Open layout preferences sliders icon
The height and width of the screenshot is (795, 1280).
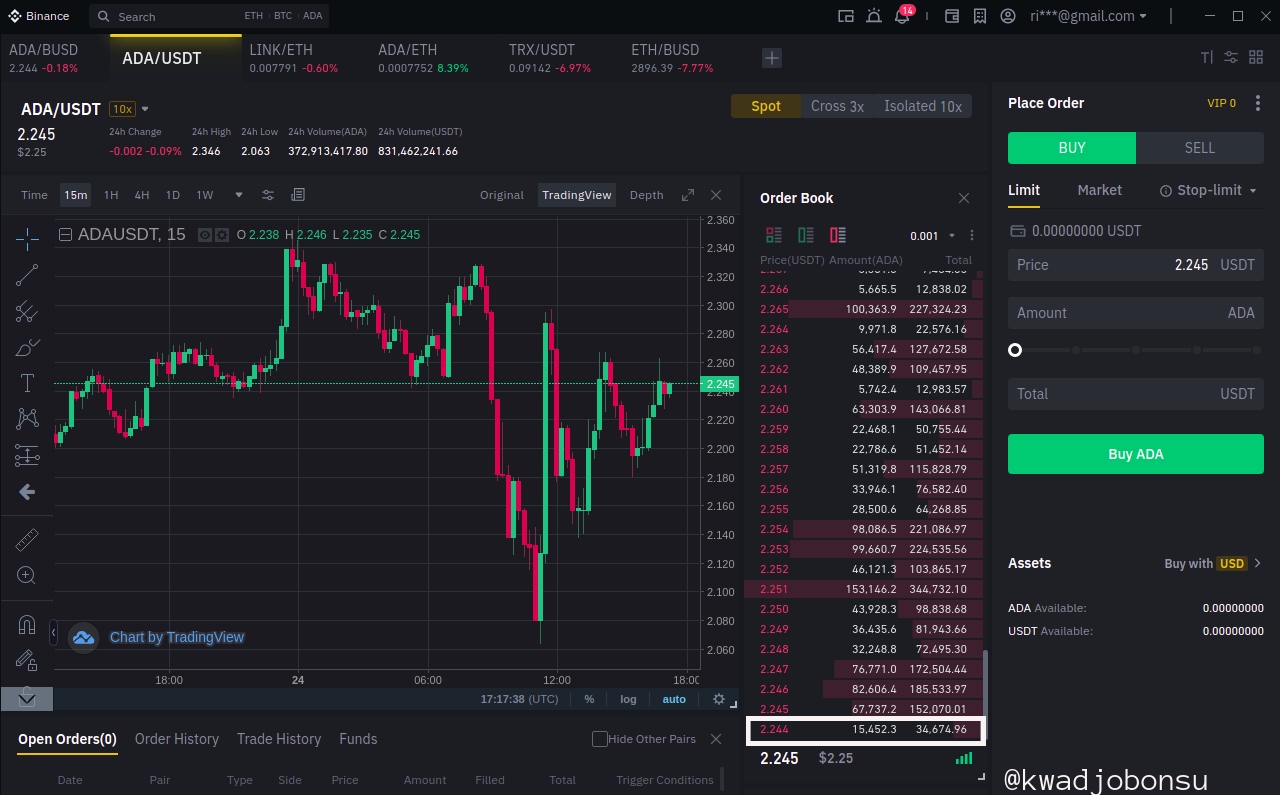tap(1231, 58)
